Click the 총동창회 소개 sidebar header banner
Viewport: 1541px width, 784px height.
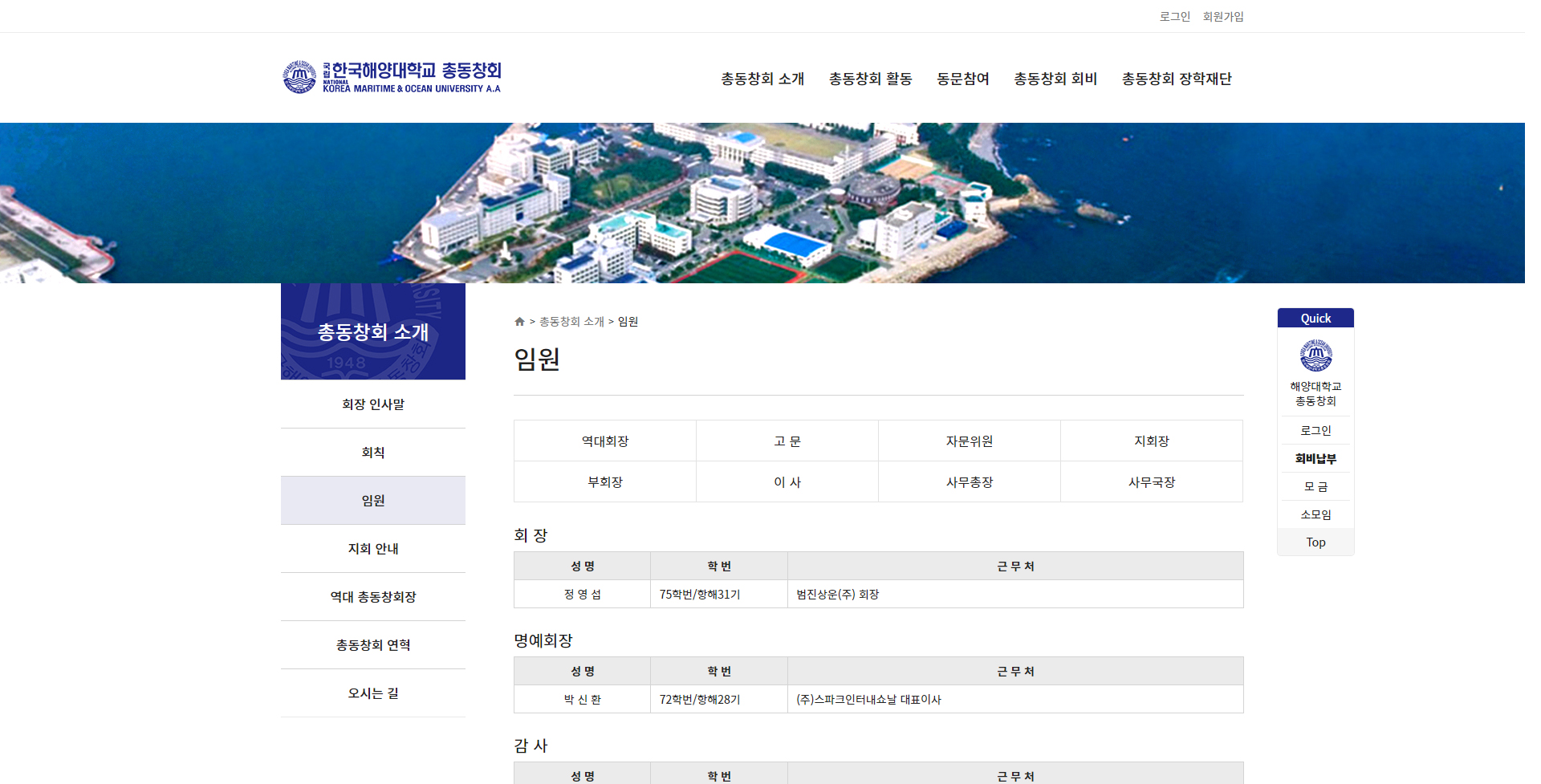373,331
